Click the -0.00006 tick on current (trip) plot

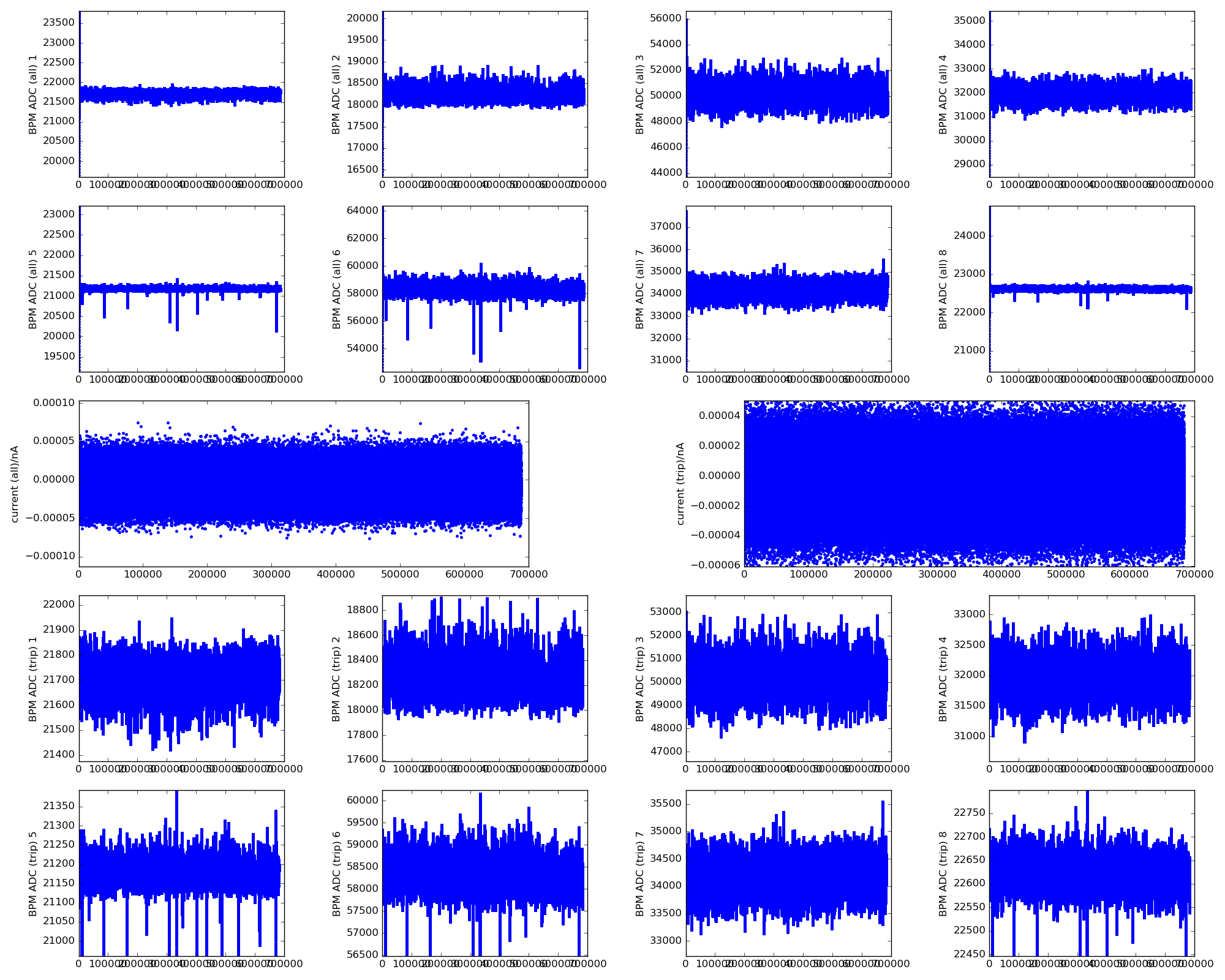point(715,565)
